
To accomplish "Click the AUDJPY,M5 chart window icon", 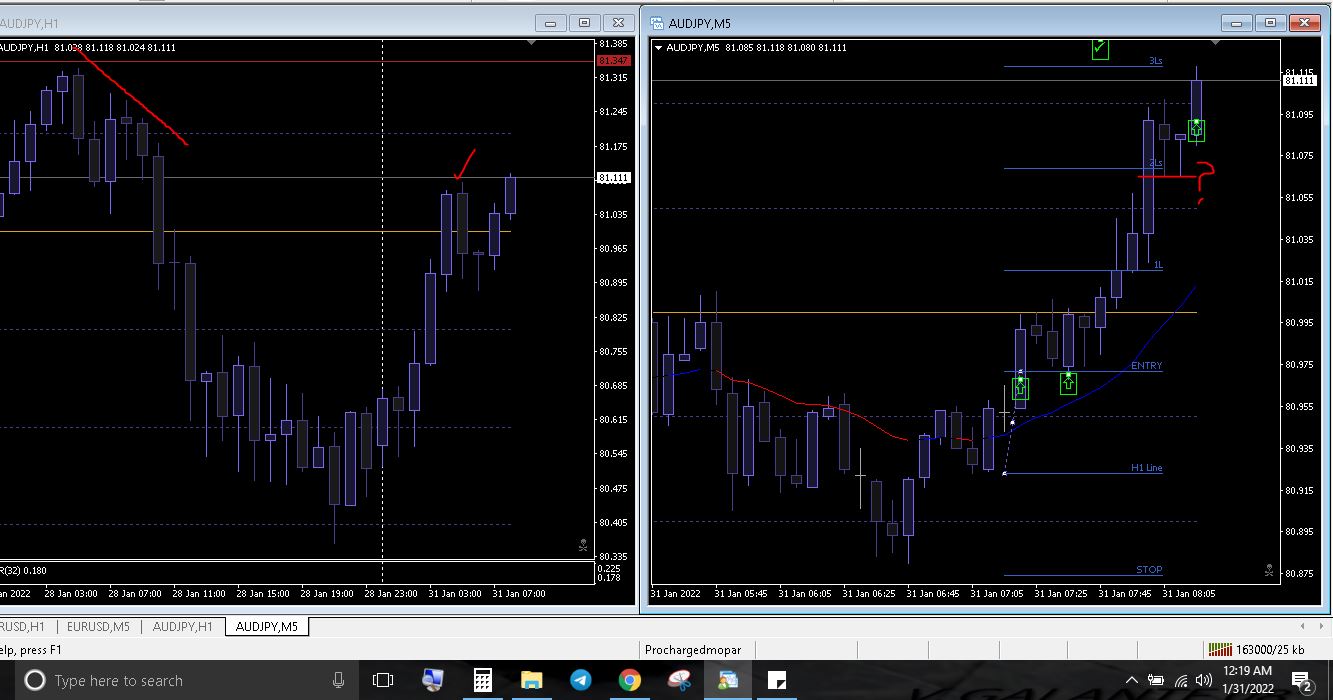I will pos(657,23).
